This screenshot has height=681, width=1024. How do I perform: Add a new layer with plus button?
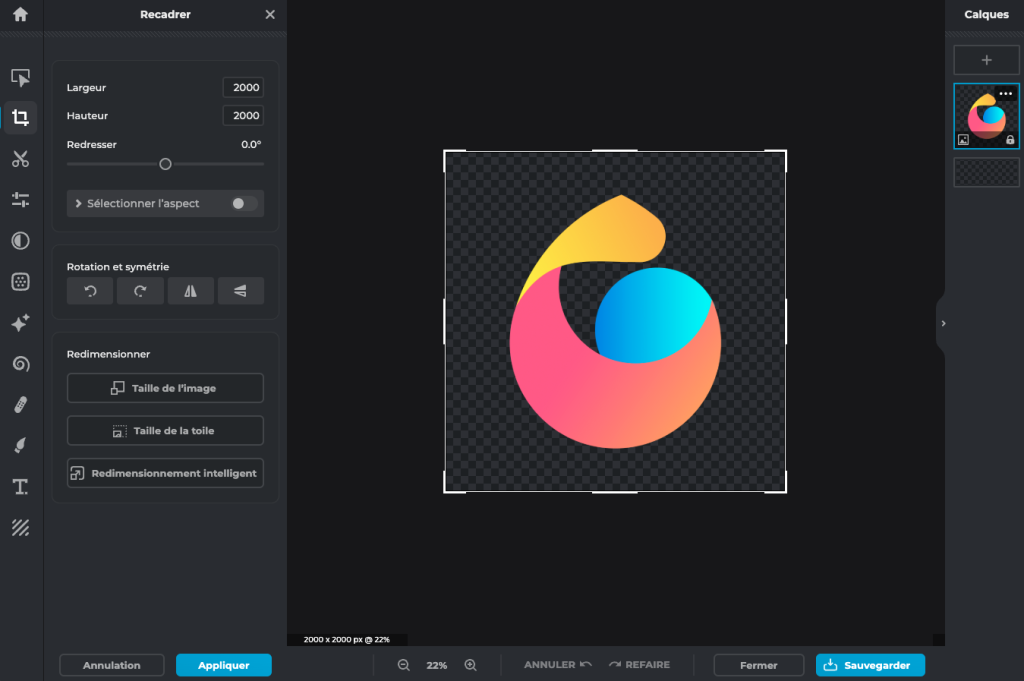[x=986, y=60]
